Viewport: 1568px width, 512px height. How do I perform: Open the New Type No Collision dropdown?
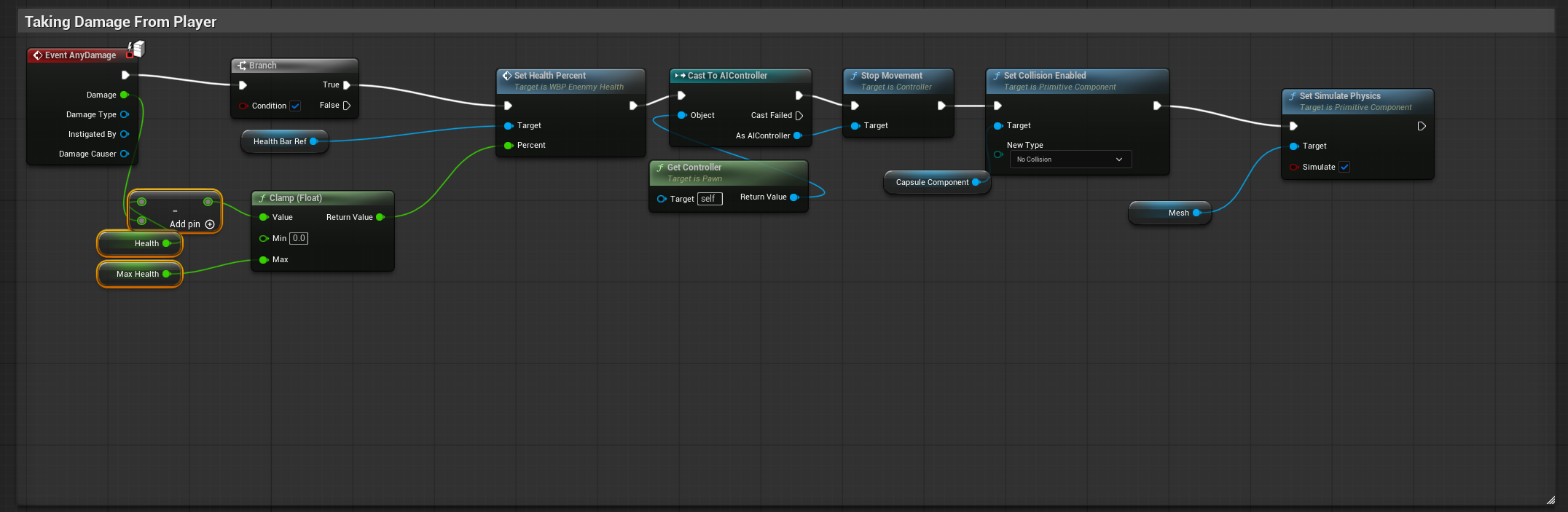1070,159
